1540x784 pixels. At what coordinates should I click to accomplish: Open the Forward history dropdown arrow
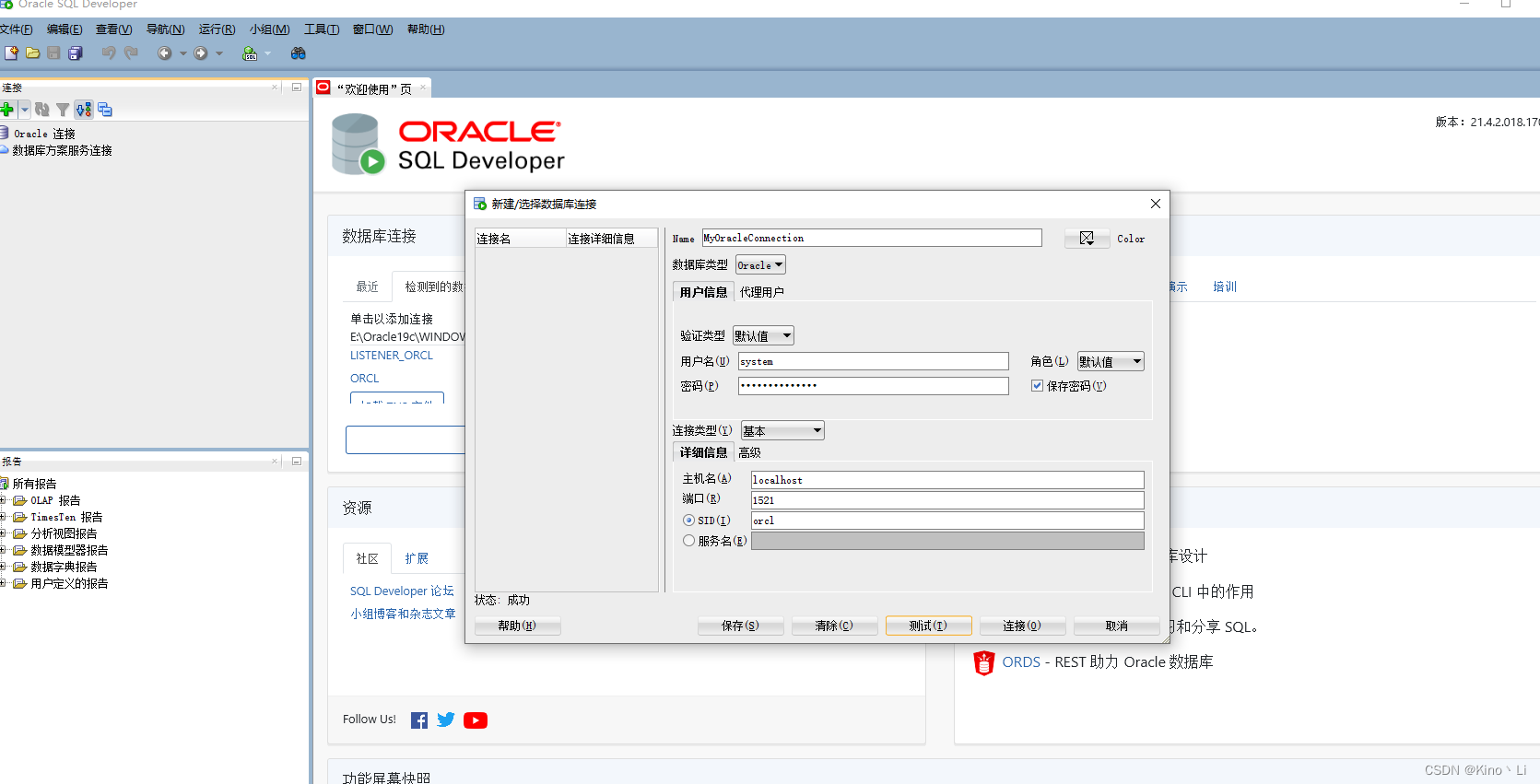tap(219, 53)
